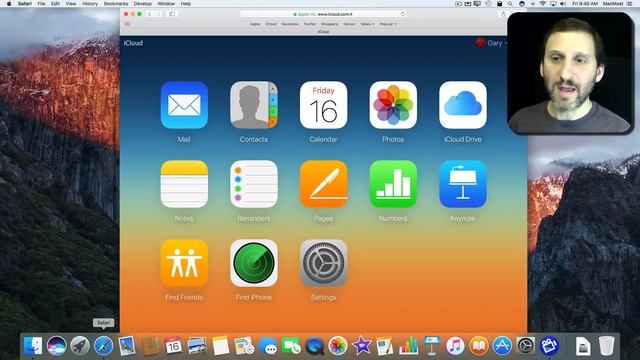The image size is (640, 360).
Task: Open iBooks from the Dock
Action: (x=479, y=346)
